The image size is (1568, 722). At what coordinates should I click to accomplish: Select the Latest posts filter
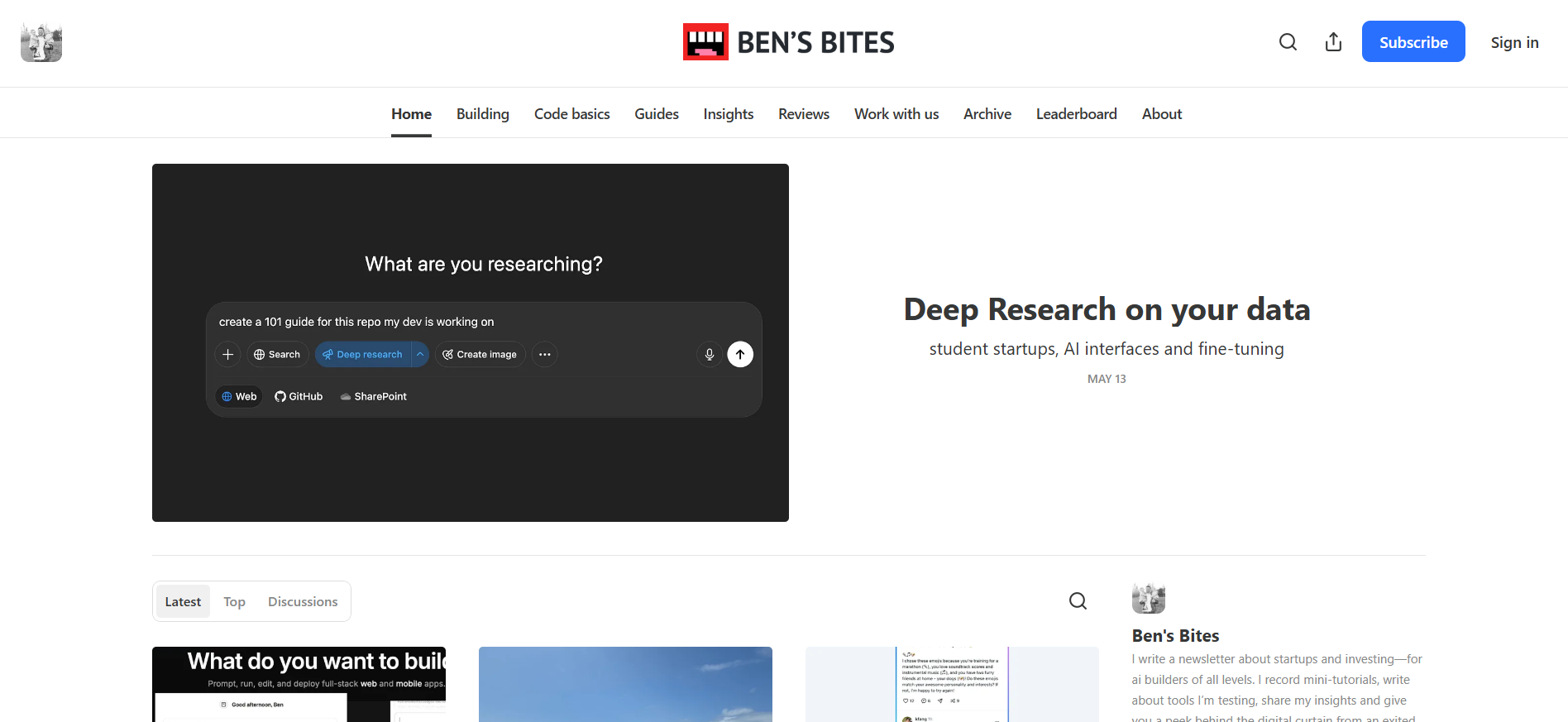click(x=183, y=602)
